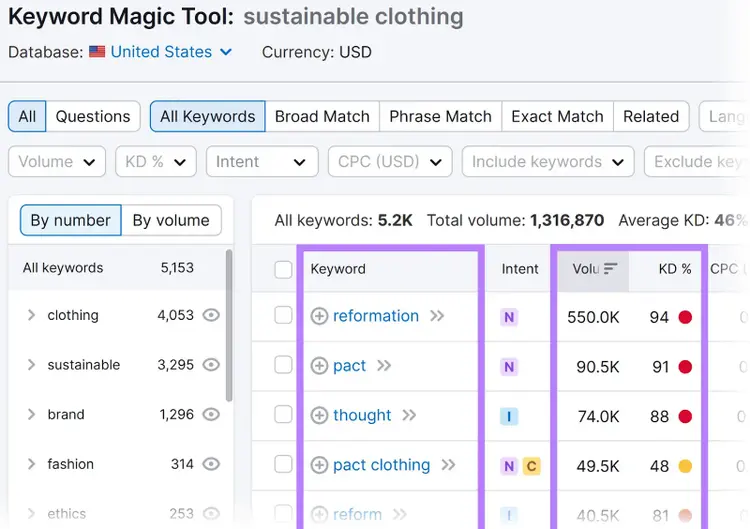Click the red KD indicator for thought
Screen dimensions: 750x529
pos(685,417)
